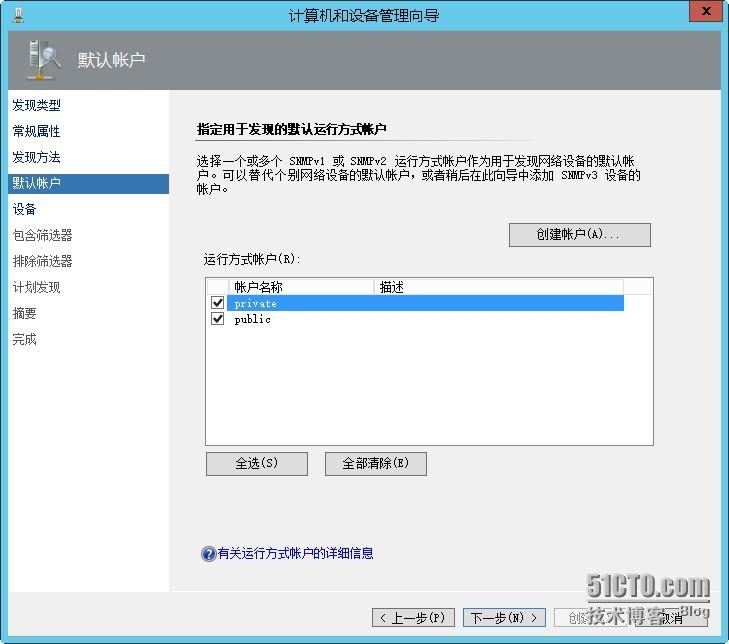729x644 pixels.
Task: Click the blue help question mark icon
Action: point(208,553)
